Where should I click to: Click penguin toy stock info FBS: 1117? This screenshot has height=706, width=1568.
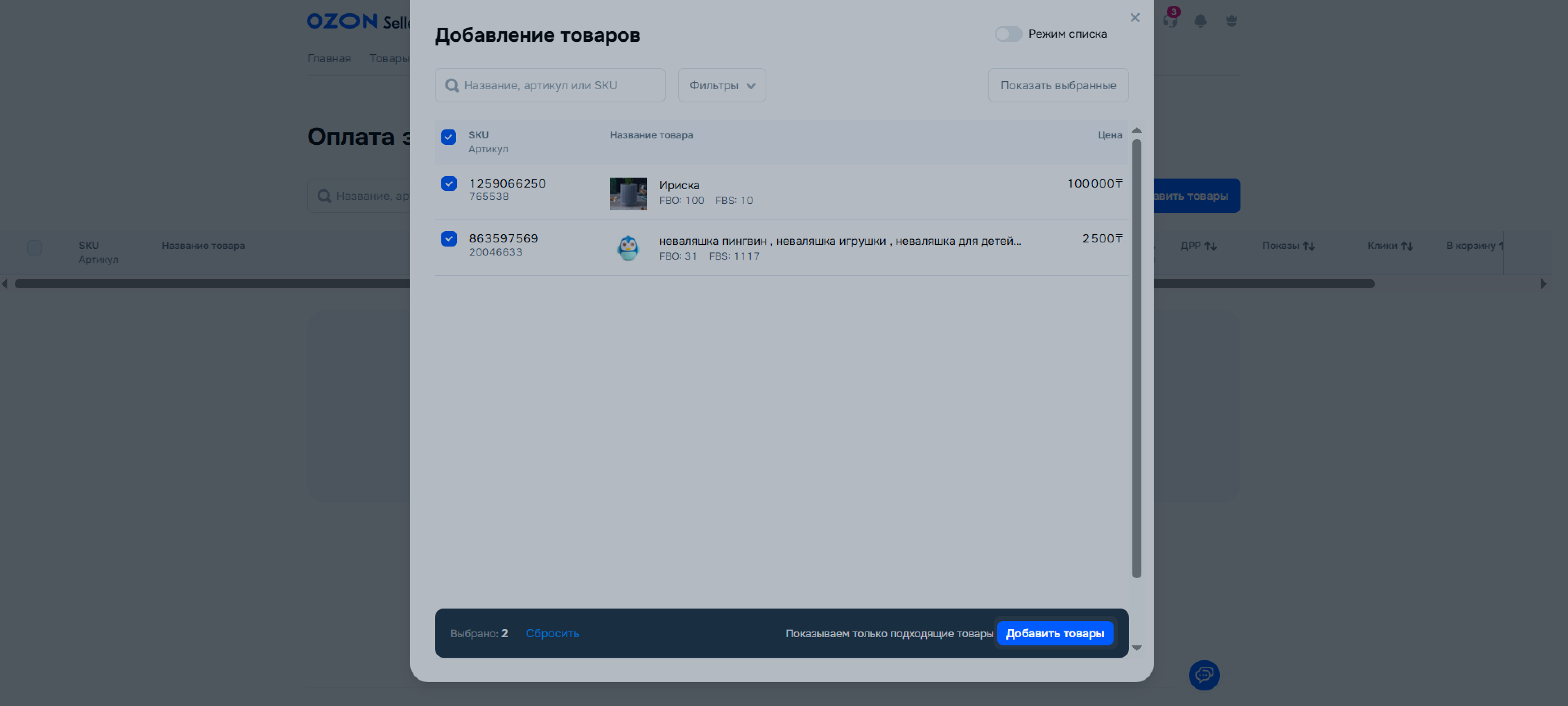(x=734, y=257)
